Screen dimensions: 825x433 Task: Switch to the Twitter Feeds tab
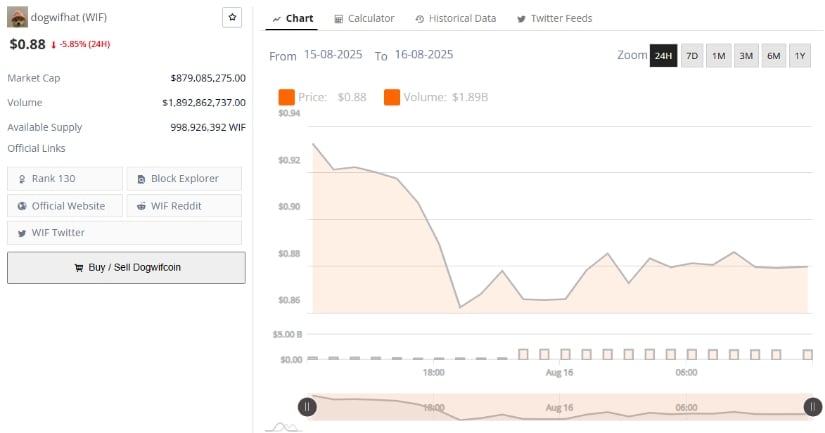[555, 18]
